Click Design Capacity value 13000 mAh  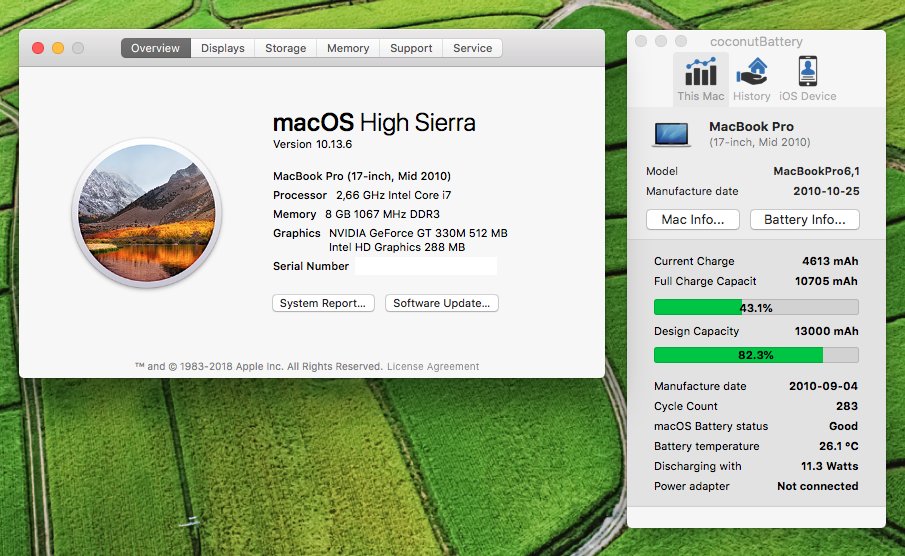tap(827, 331)
